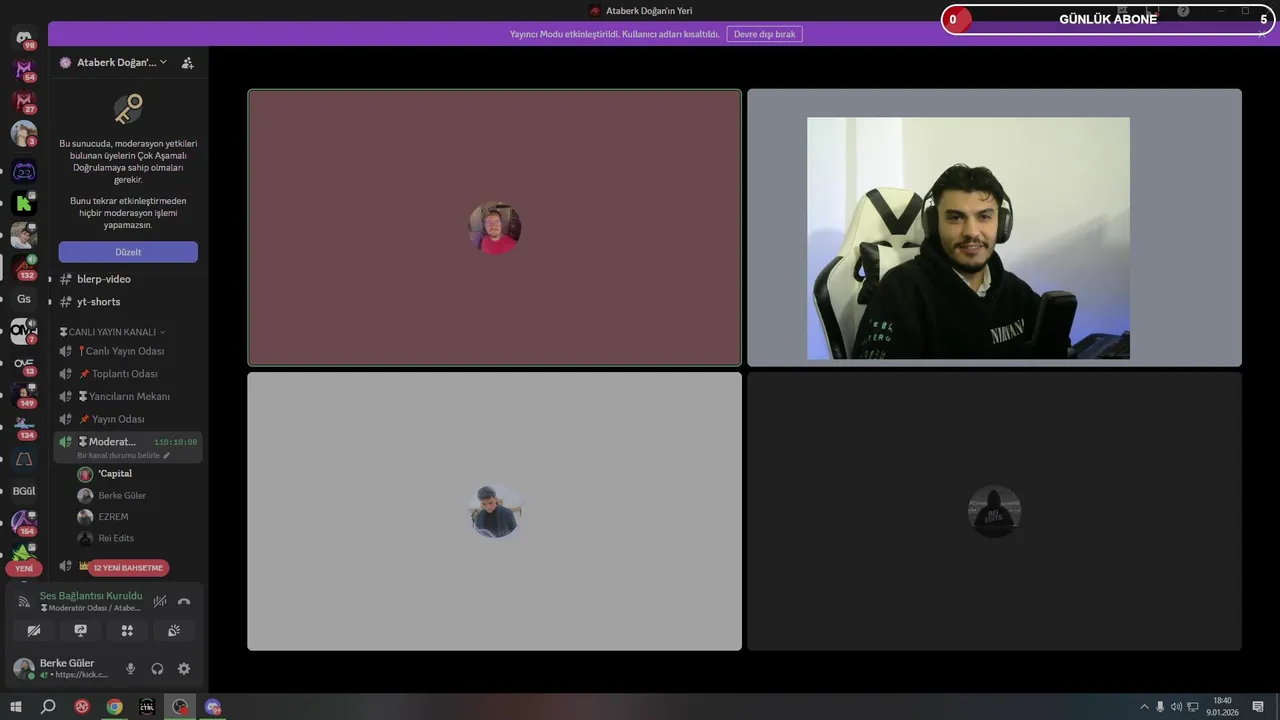Toggle headphone deafen in user panel
This screenshot has height=720, width=1280.
(157, 669)
